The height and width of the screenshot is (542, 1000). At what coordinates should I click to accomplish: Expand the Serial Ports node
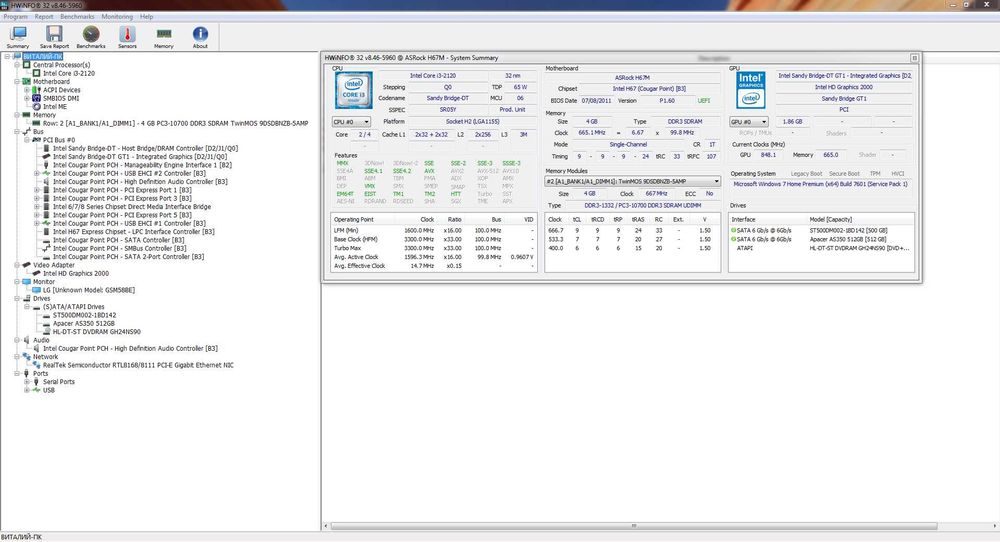click(27, 381)
